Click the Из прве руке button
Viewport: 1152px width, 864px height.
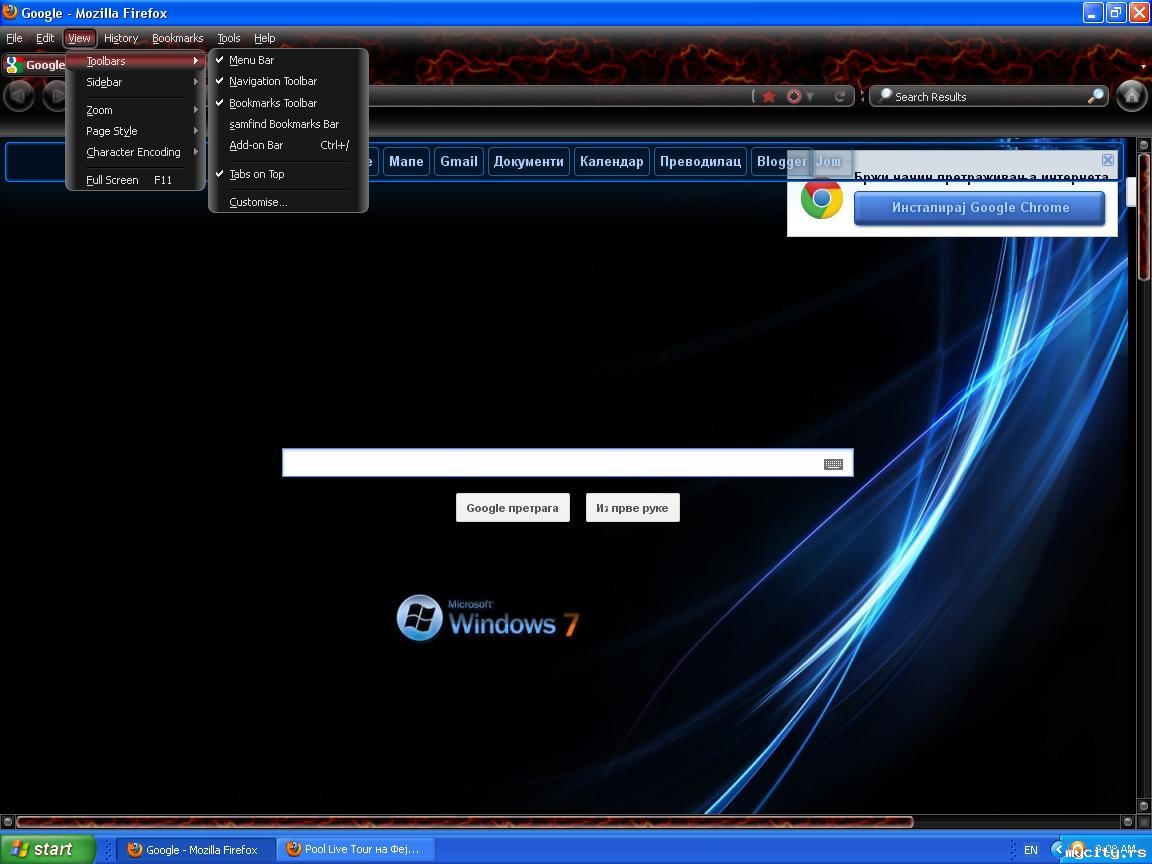633,508
